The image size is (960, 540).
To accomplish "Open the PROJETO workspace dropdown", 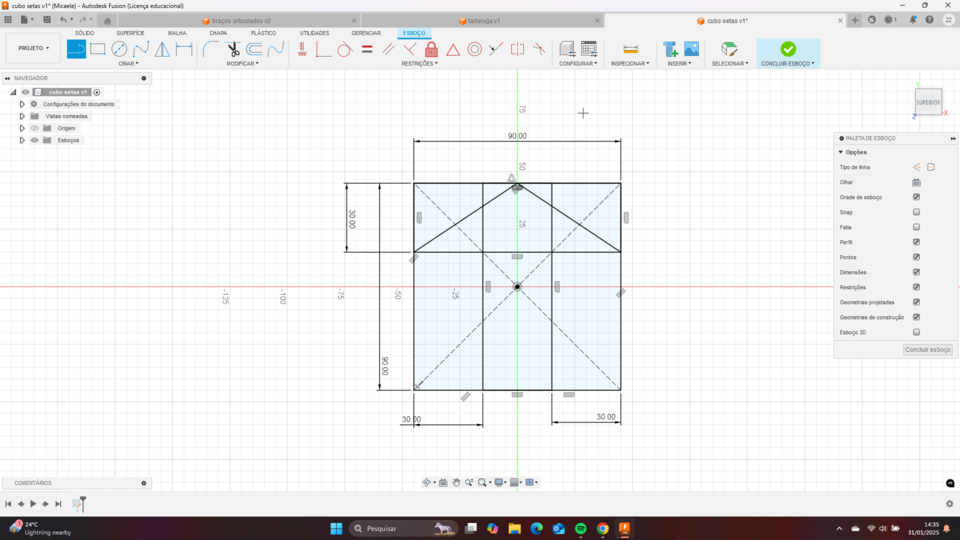I will tap(33, 48).
